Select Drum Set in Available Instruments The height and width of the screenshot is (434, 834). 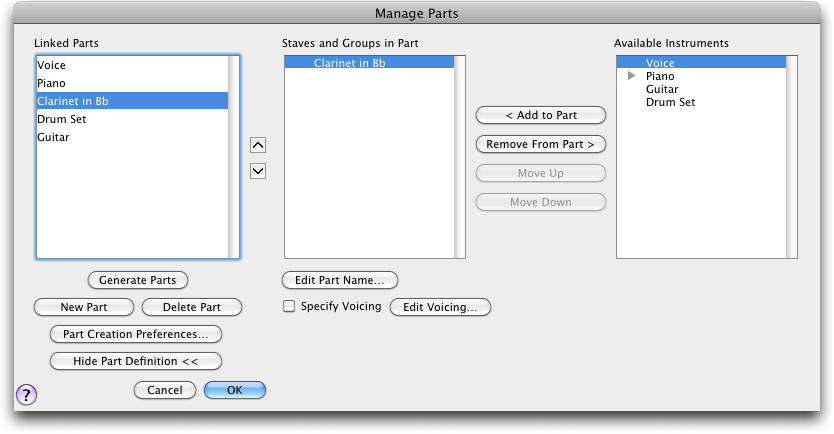tap(671, 102)
